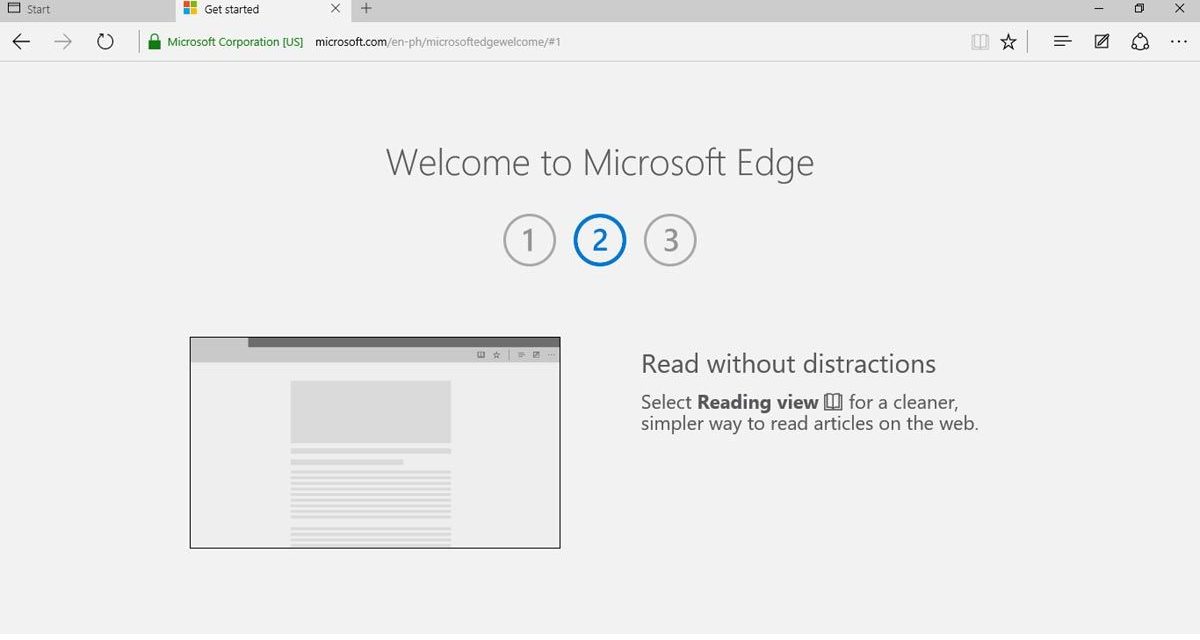Screen dimensions: 1200x640
Task: Open the Hub panel
Action: [1063, 42]
